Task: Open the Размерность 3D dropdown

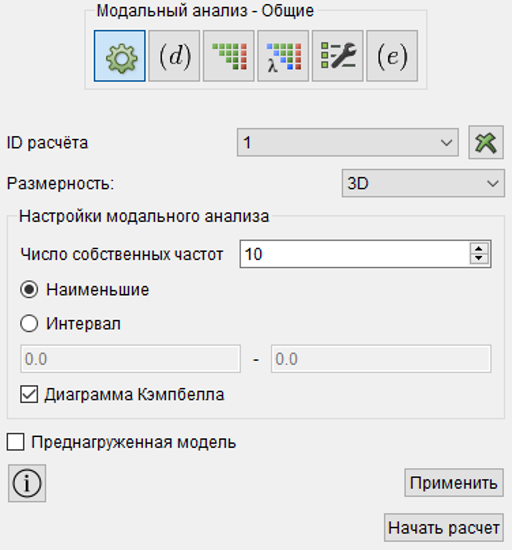Action: pos(423,183)
